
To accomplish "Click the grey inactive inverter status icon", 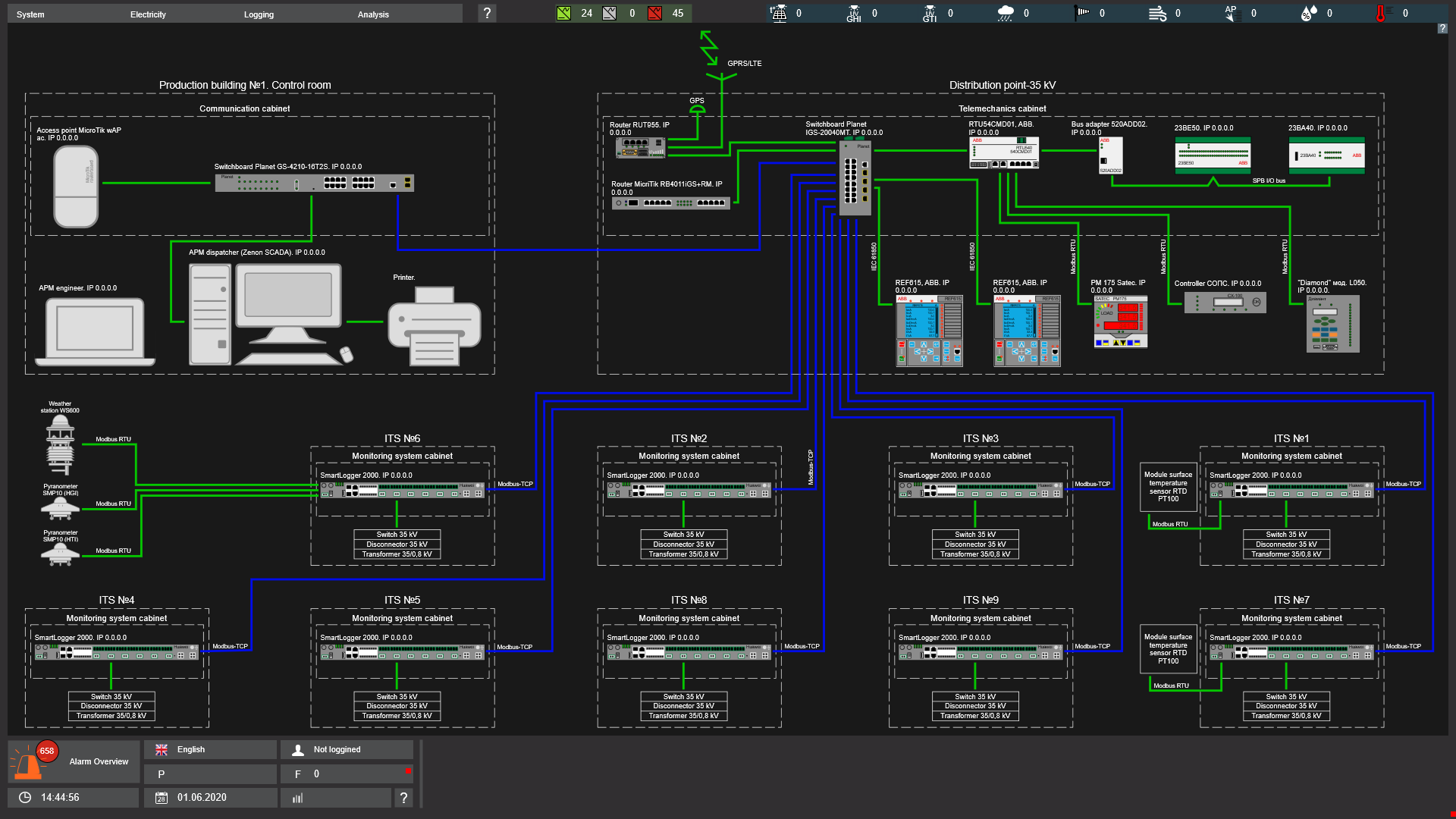I will pyautogui.click(x=609, y=13).
